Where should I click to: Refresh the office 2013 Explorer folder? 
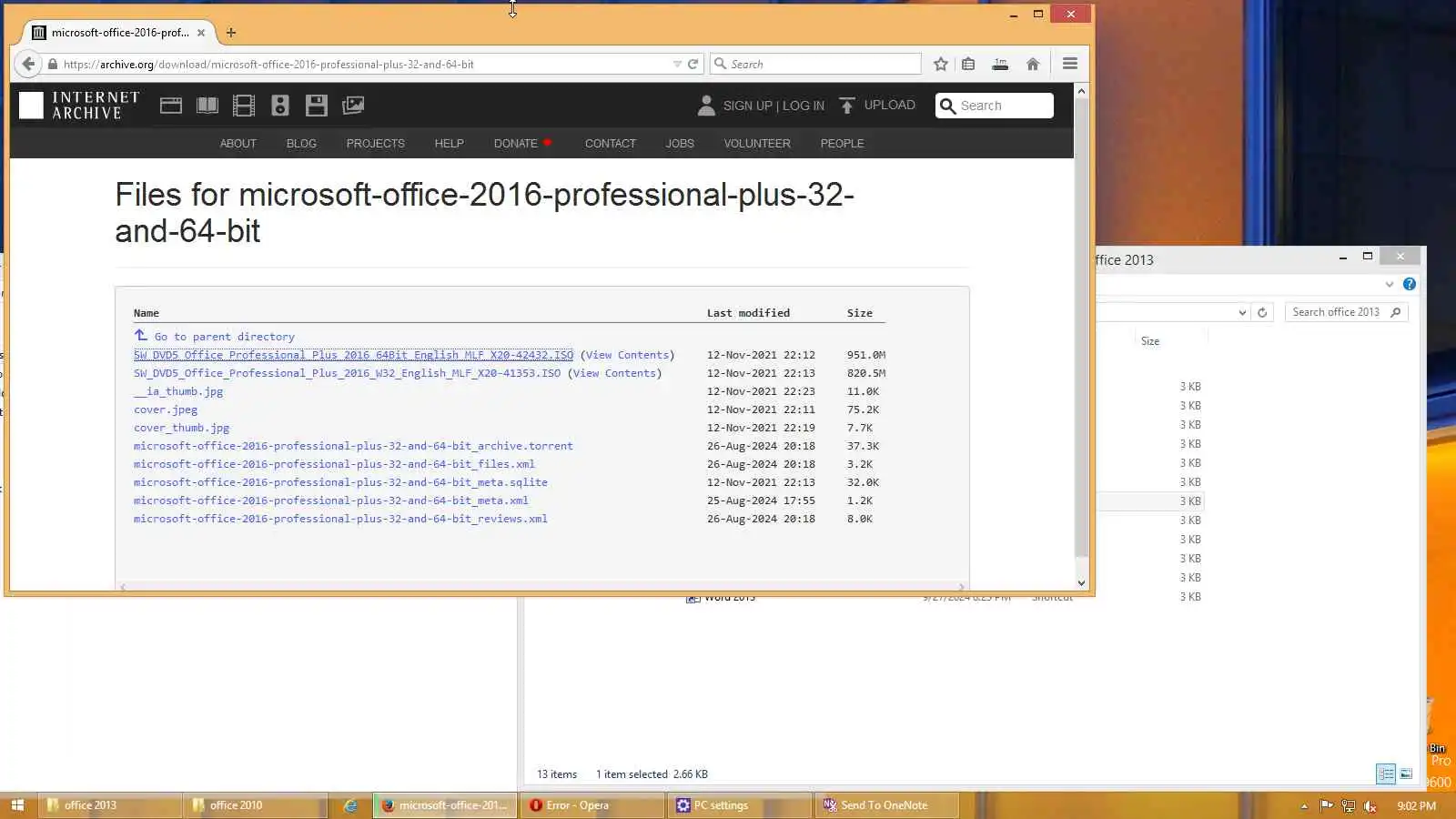1262,312
